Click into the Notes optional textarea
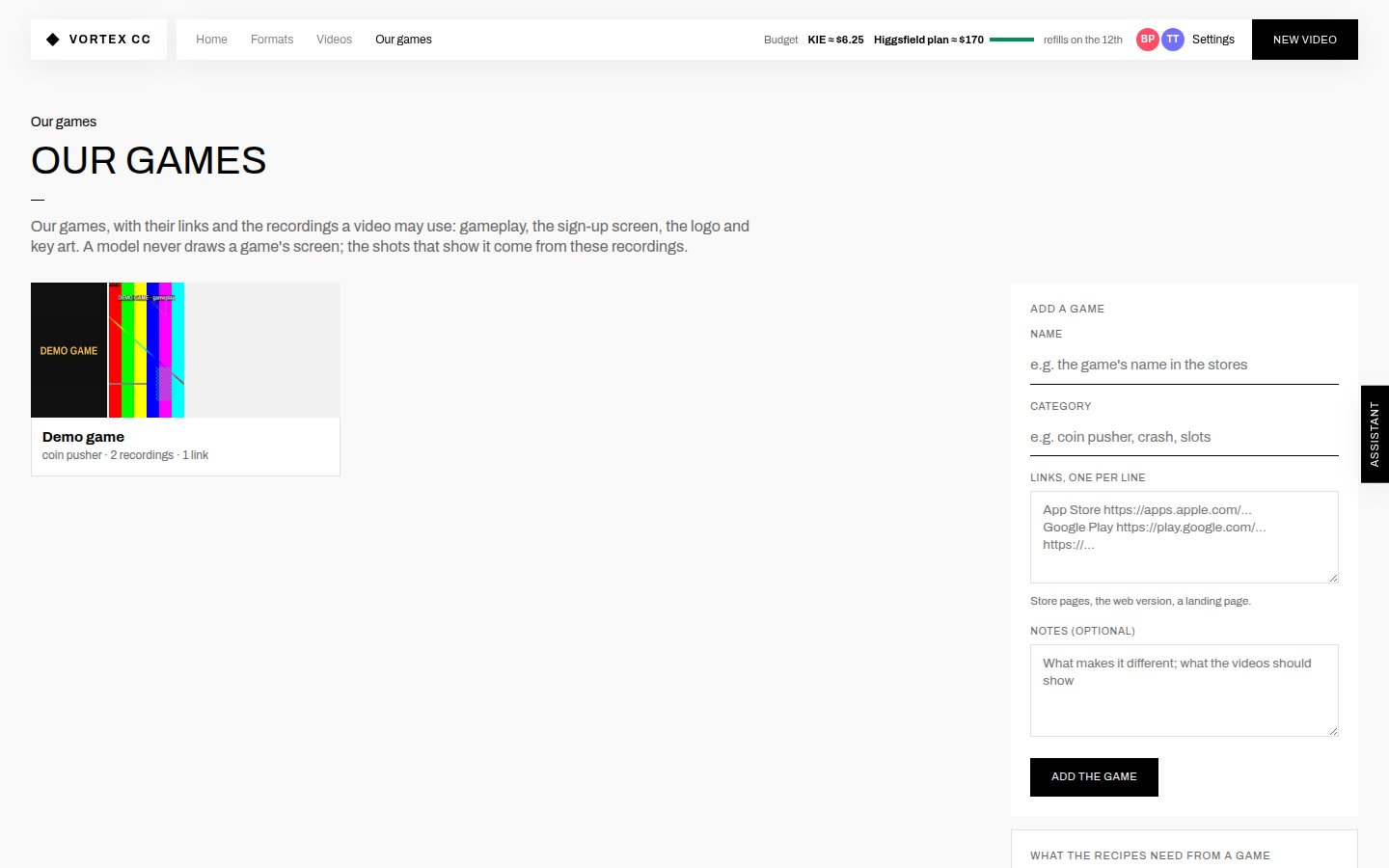The image size is (1389, 868). click(1184, 691)
